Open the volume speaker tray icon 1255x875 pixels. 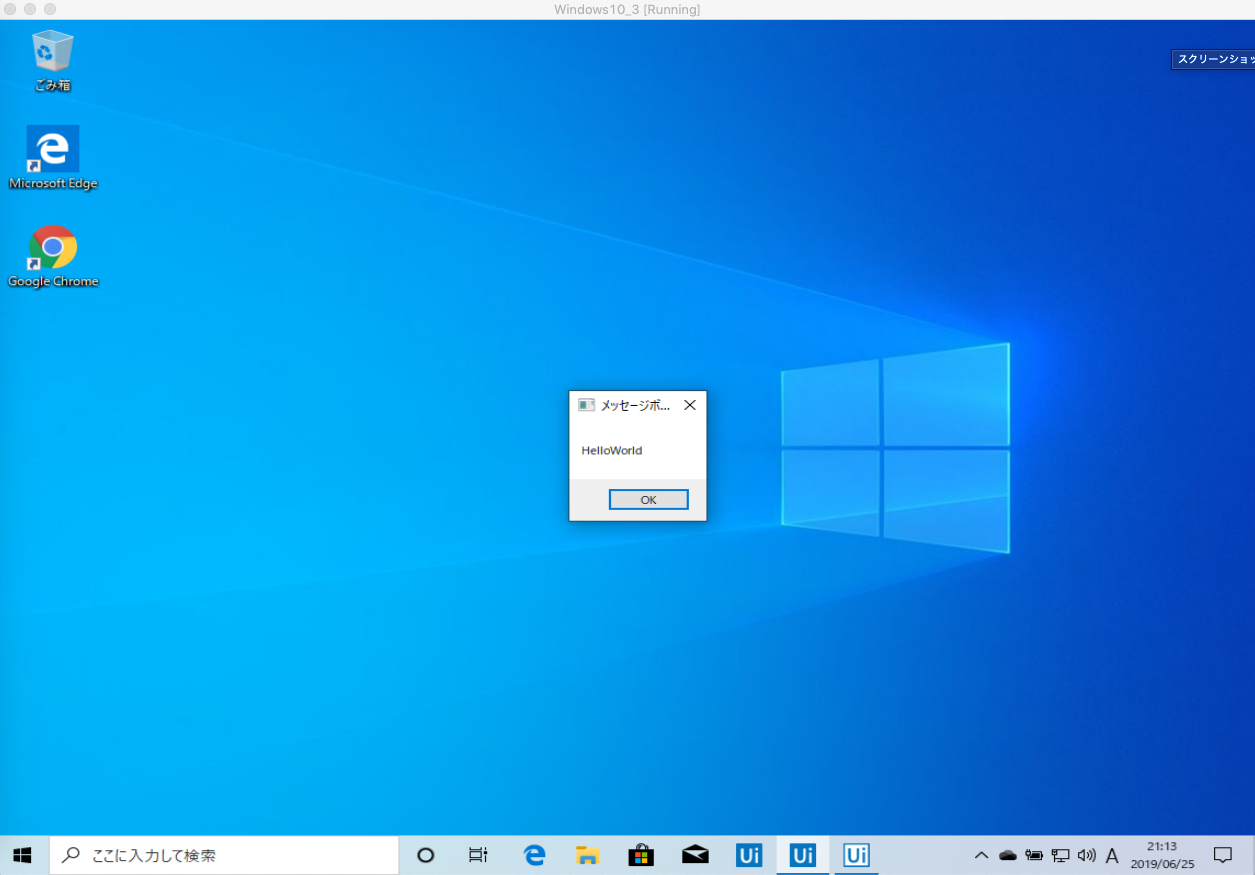tap(1086, 855)
